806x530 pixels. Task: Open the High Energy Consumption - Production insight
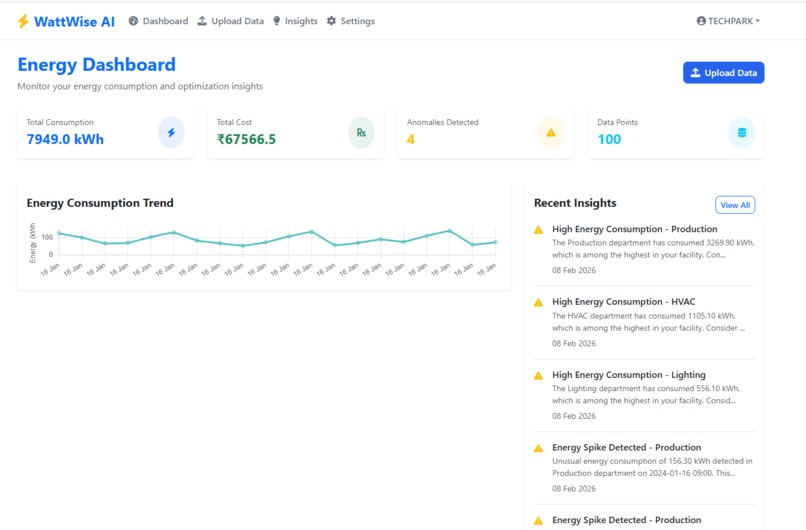(x=634, y=229)
